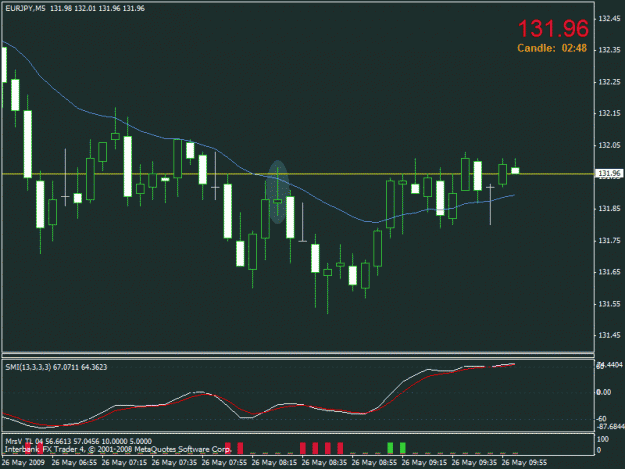Click the 26 May 09:15 time label
625x469 pixels.
424,463
